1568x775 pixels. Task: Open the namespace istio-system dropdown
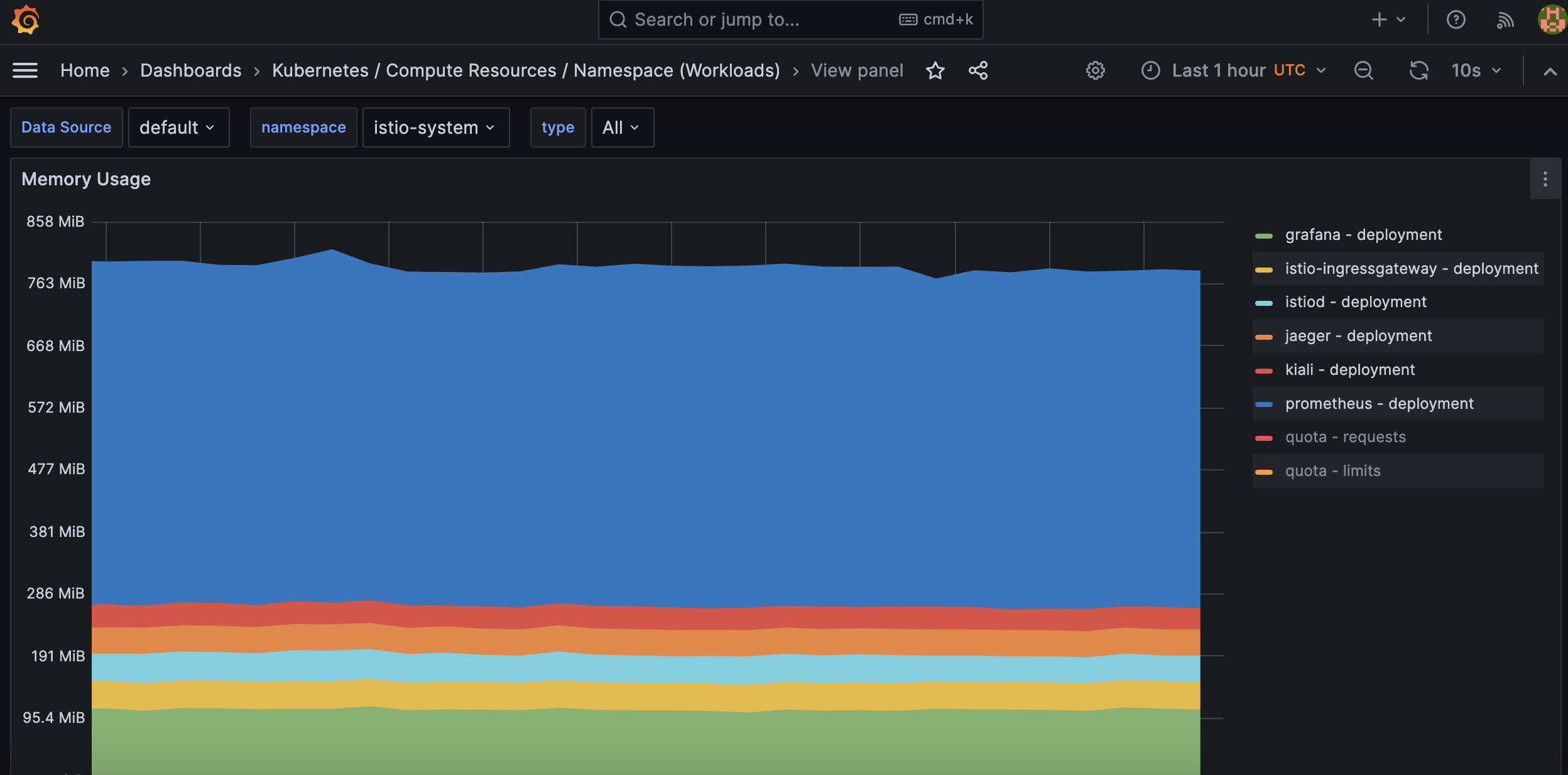[x=435, y=127]
